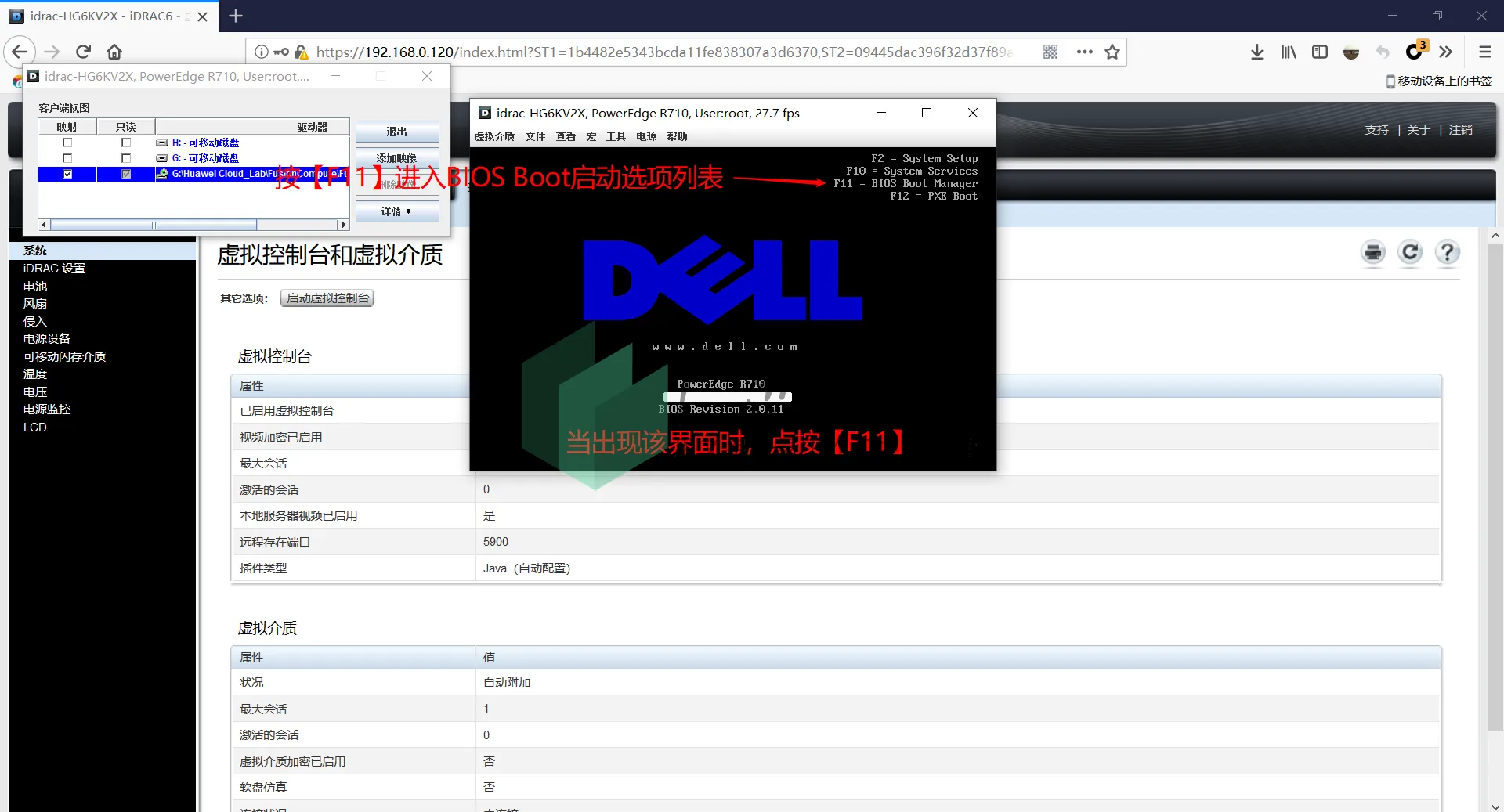
Task: Close the idrac-HG6KV2X browser tab
Action: (x=203, y=16)
